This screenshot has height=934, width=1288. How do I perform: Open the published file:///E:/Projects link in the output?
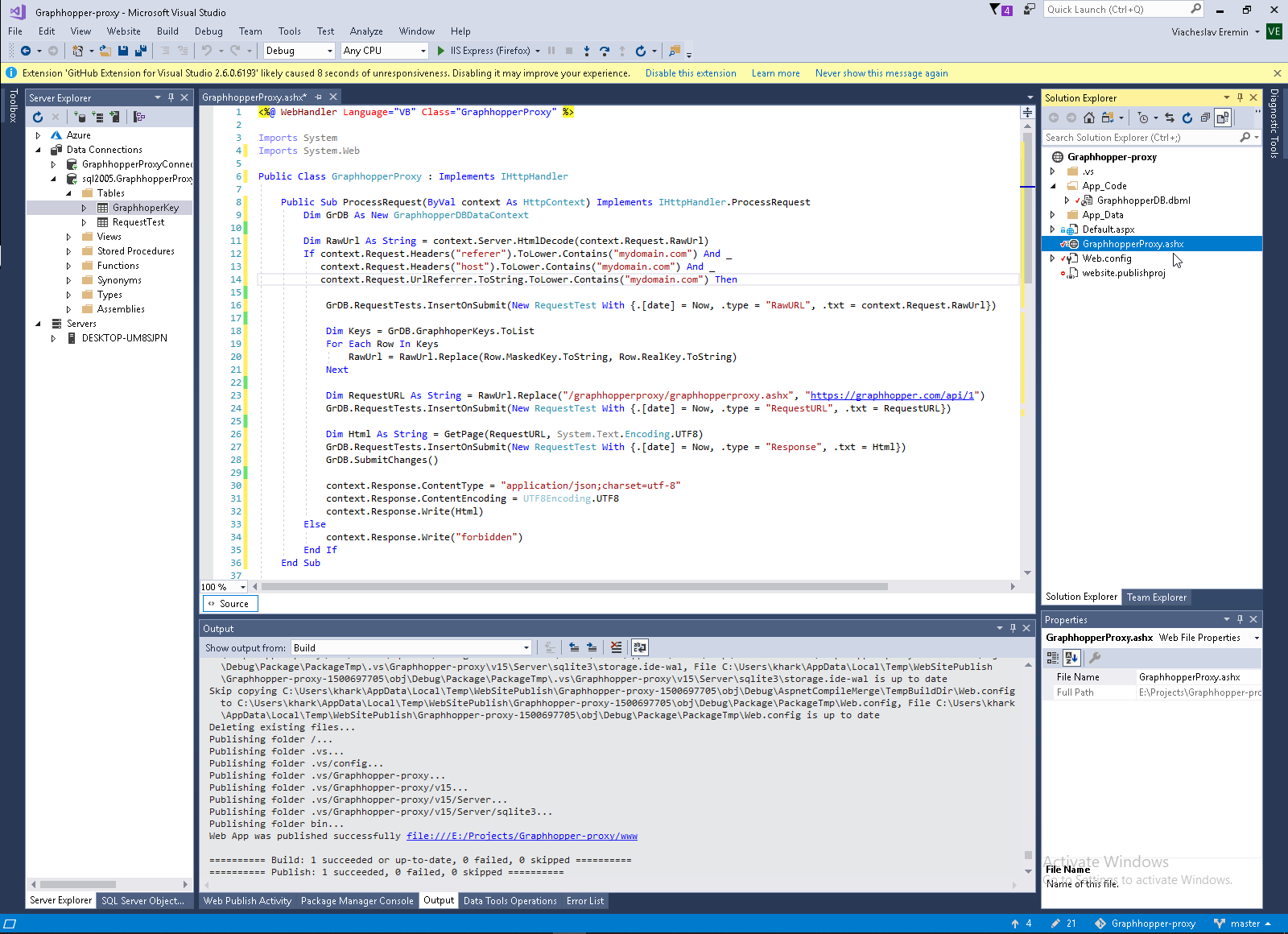click(522, 836)
